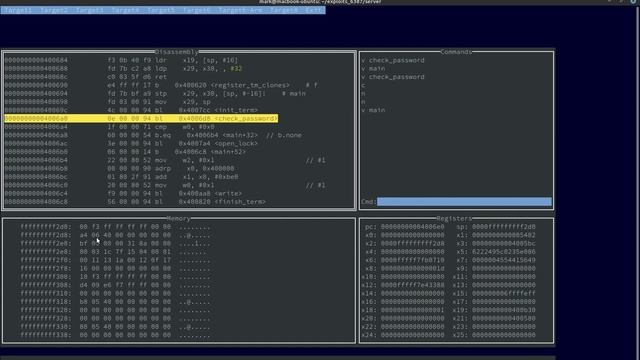Click the ret instruction line
The image size is (640, 360).
point(86,77)
